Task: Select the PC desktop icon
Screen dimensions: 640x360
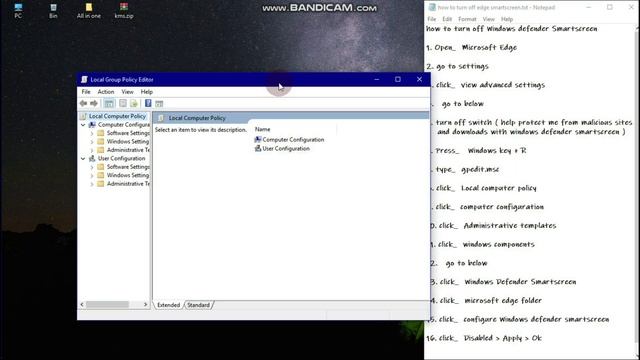Action: click(18, 11)
